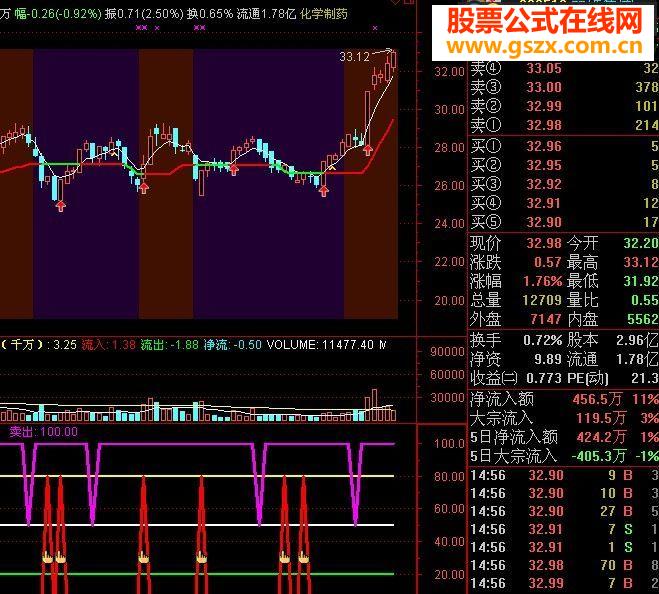This screenshot has width=659, height=594.
Task: Select the 卖② 32.99 ask row
Action: (x=563, y=106)
